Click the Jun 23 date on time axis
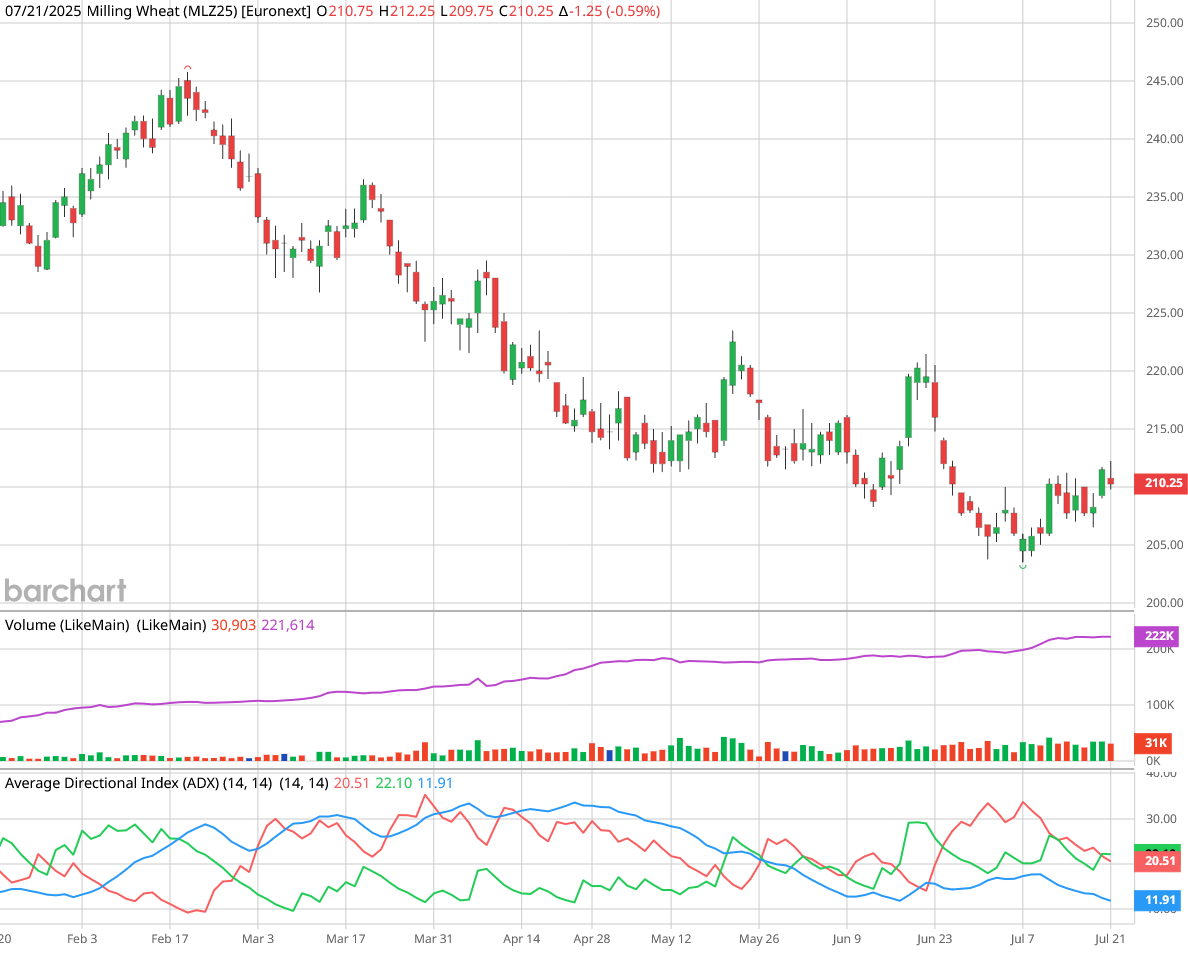This screenshot has width=1188, height=953. click(934, 939)
